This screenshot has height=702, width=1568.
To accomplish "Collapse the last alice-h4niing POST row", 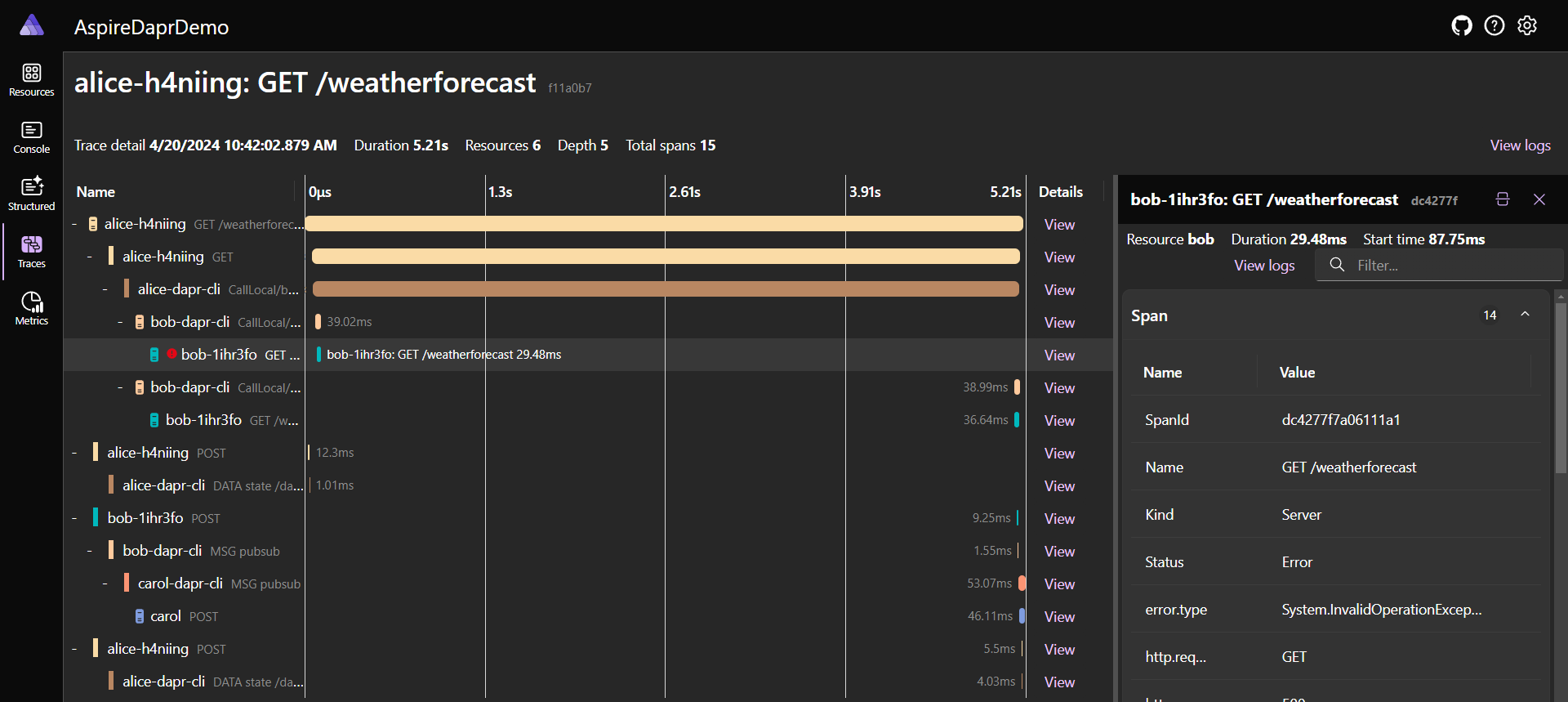I will click(74, 649).
